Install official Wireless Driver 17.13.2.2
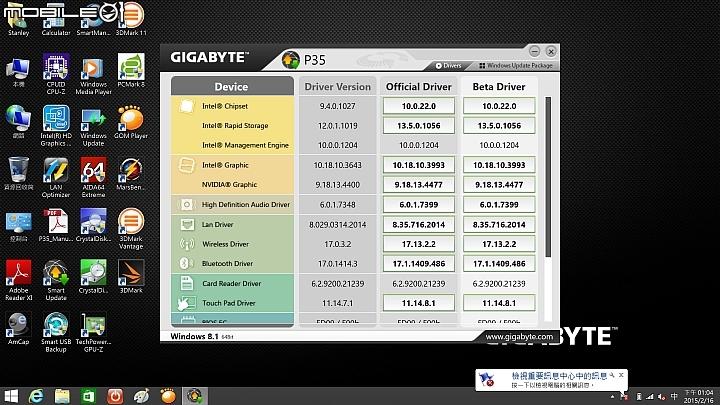The width and height of the screenshot is (720, 405). (x=419, y=244)
